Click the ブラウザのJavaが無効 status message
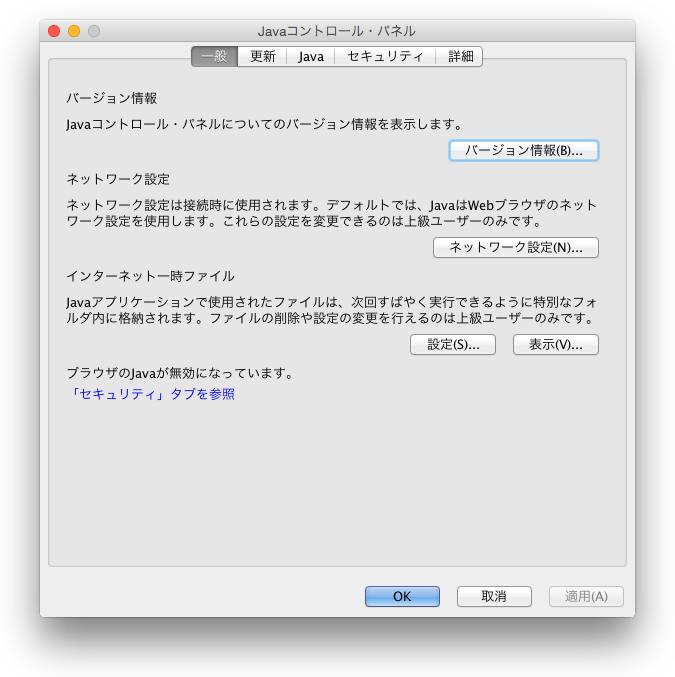Screen dimensions: 675x677 point(180,373)
